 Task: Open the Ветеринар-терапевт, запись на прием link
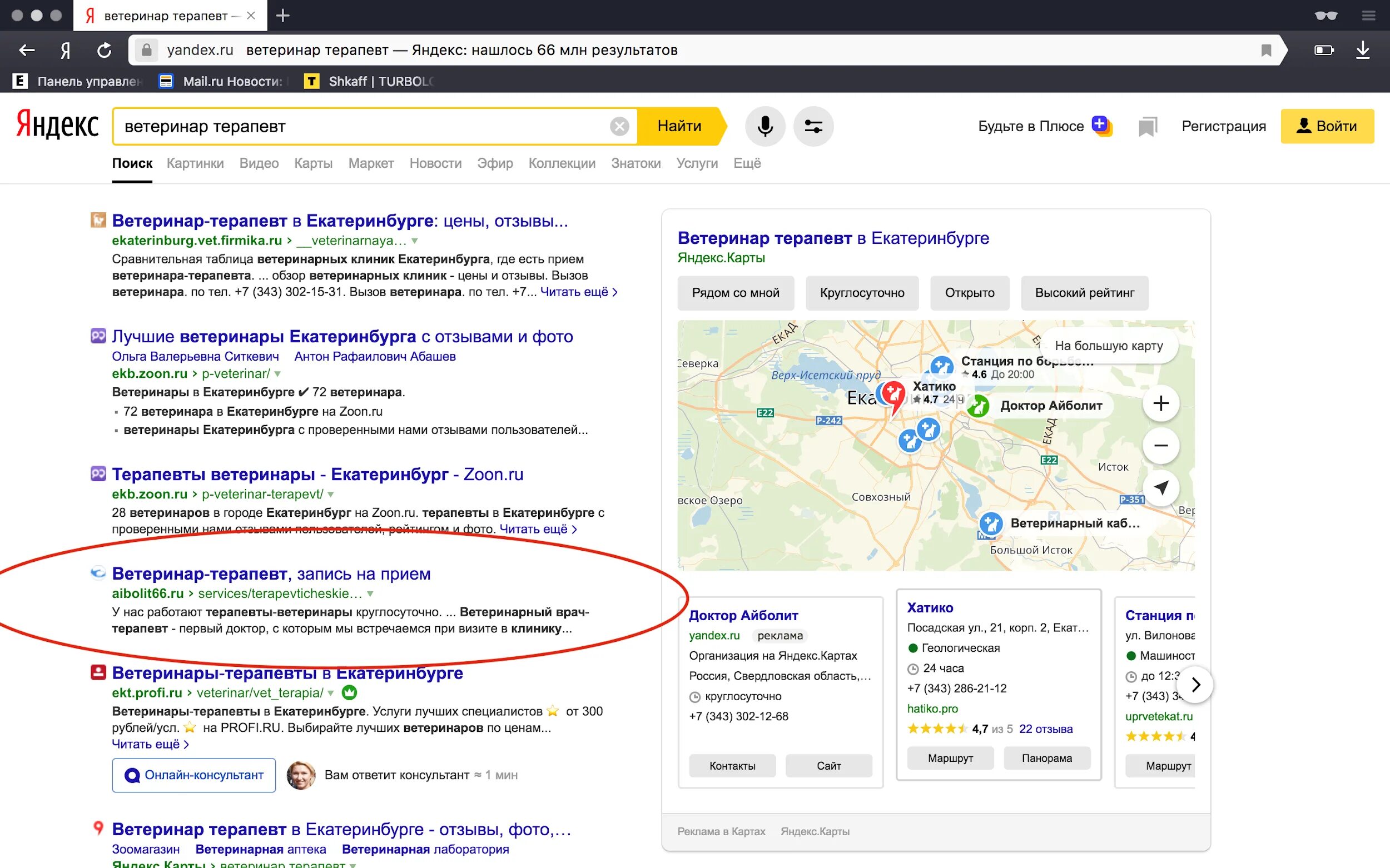(x=271, y=573)
